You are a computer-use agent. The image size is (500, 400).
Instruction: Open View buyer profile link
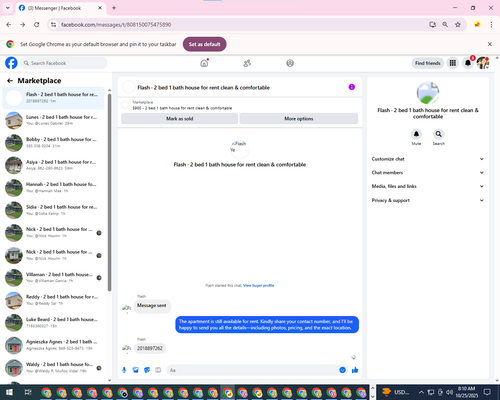pyautogui.click(x=259, y=285)
